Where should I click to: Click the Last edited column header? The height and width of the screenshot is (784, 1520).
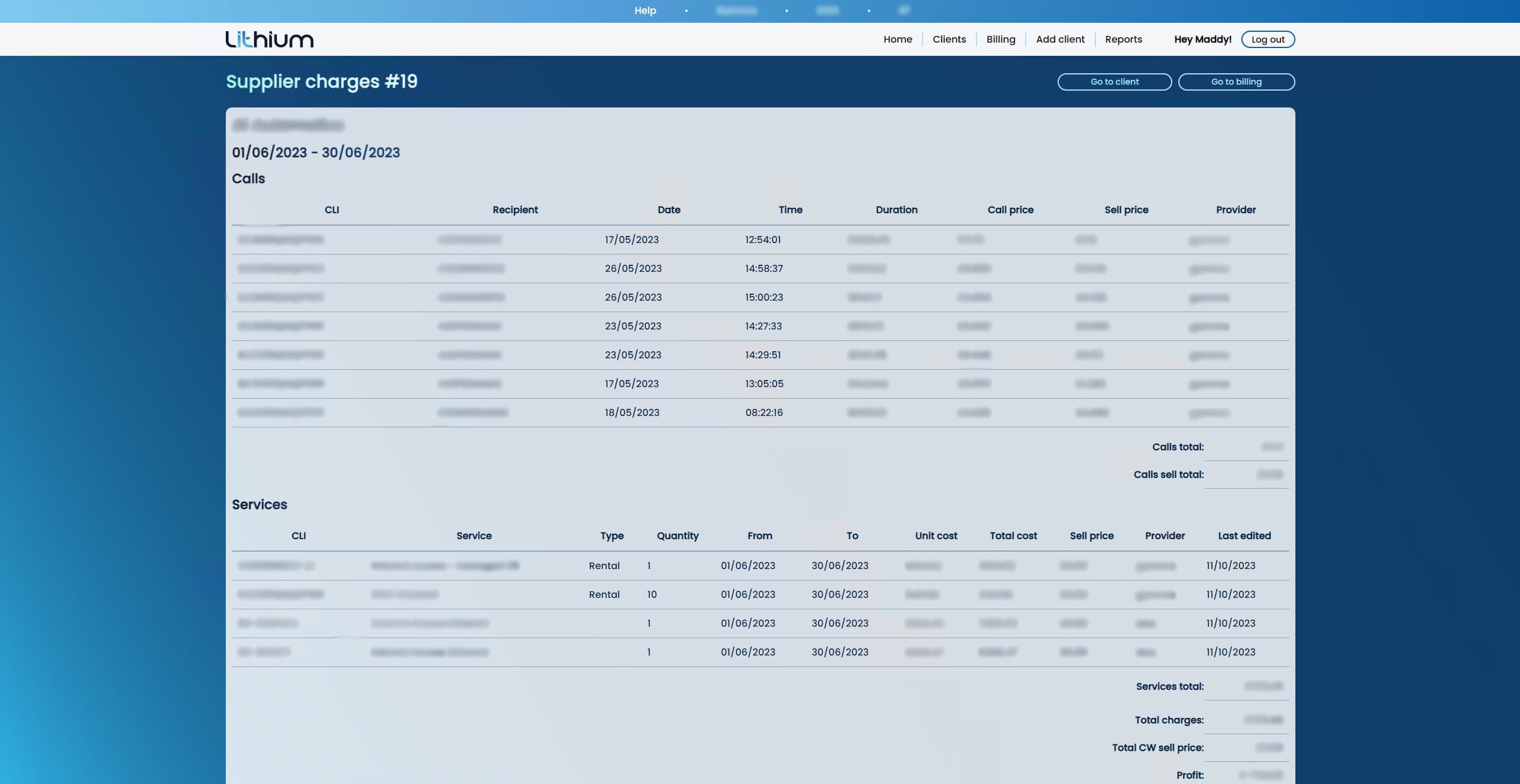pyautogui.click(x=1244, y=535)
